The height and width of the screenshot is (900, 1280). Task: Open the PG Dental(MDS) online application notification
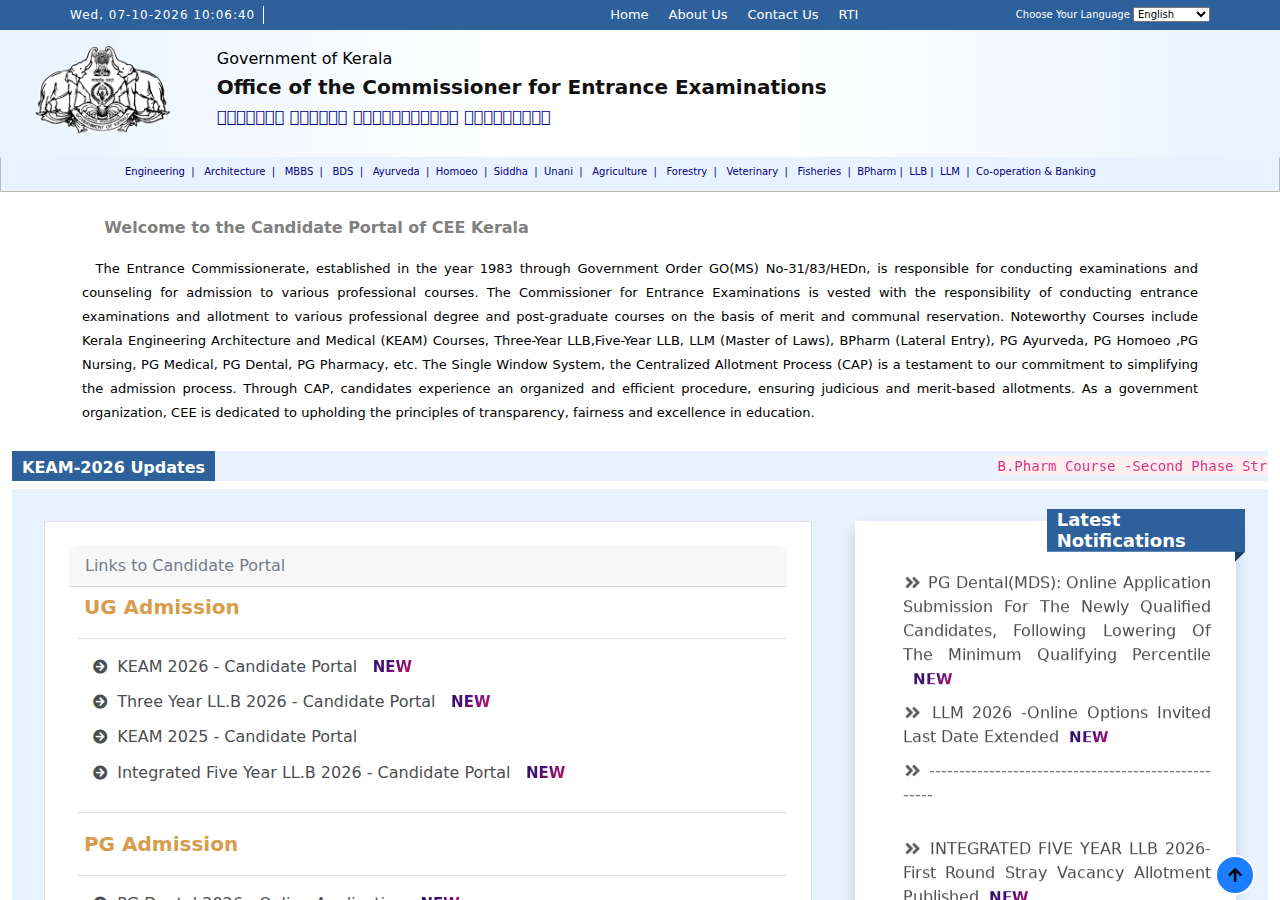click(x=1057, y=619)
